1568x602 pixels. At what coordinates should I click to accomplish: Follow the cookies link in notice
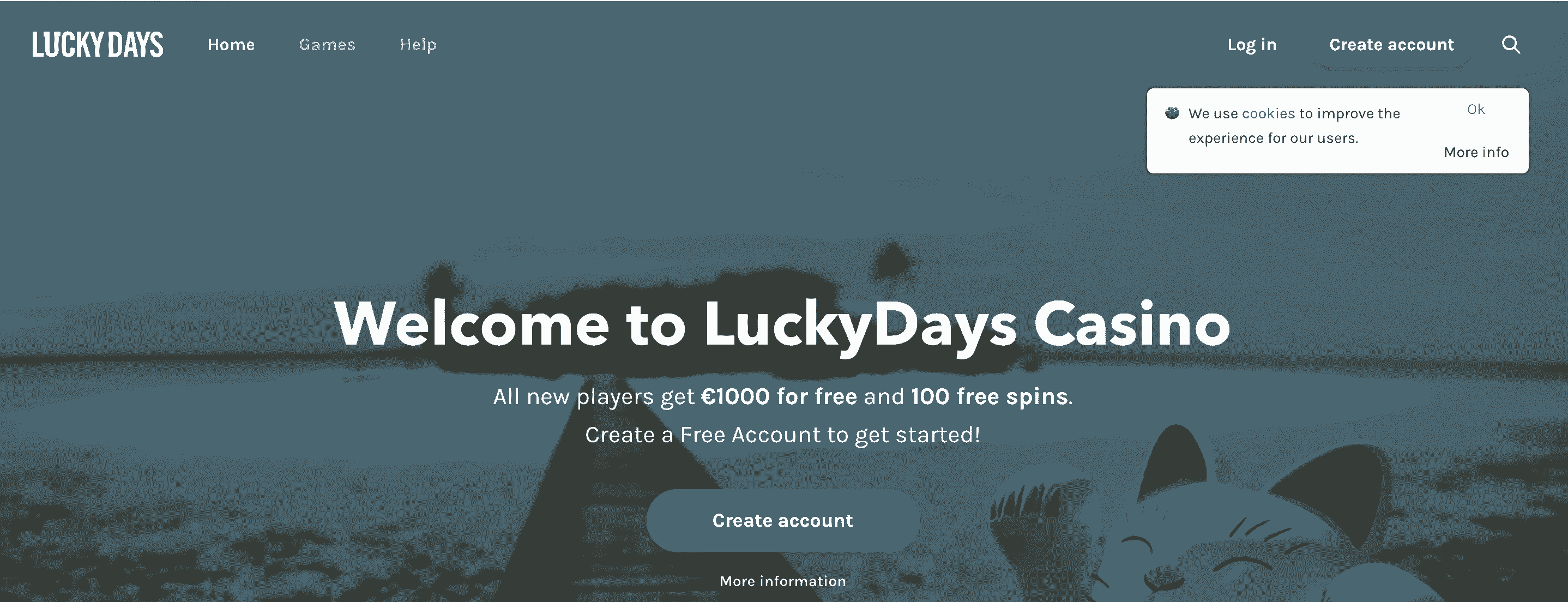1268,114
